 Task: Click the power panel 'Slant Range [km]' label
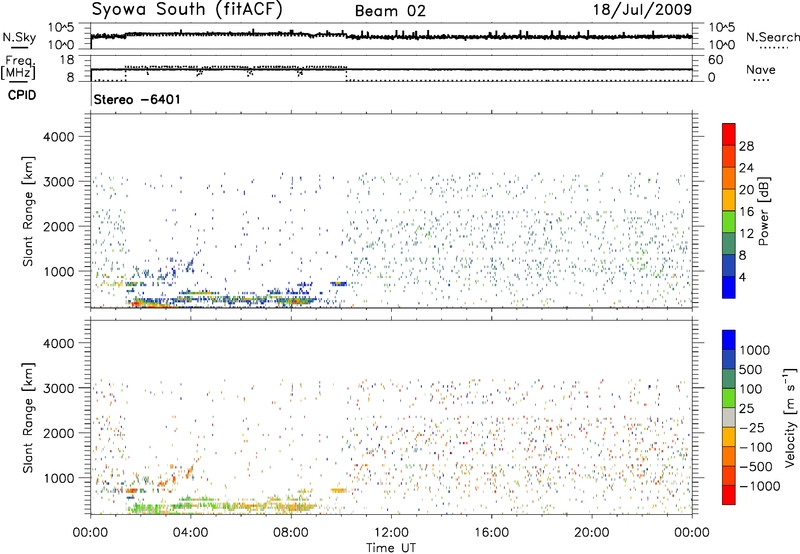tap(28, 211)
